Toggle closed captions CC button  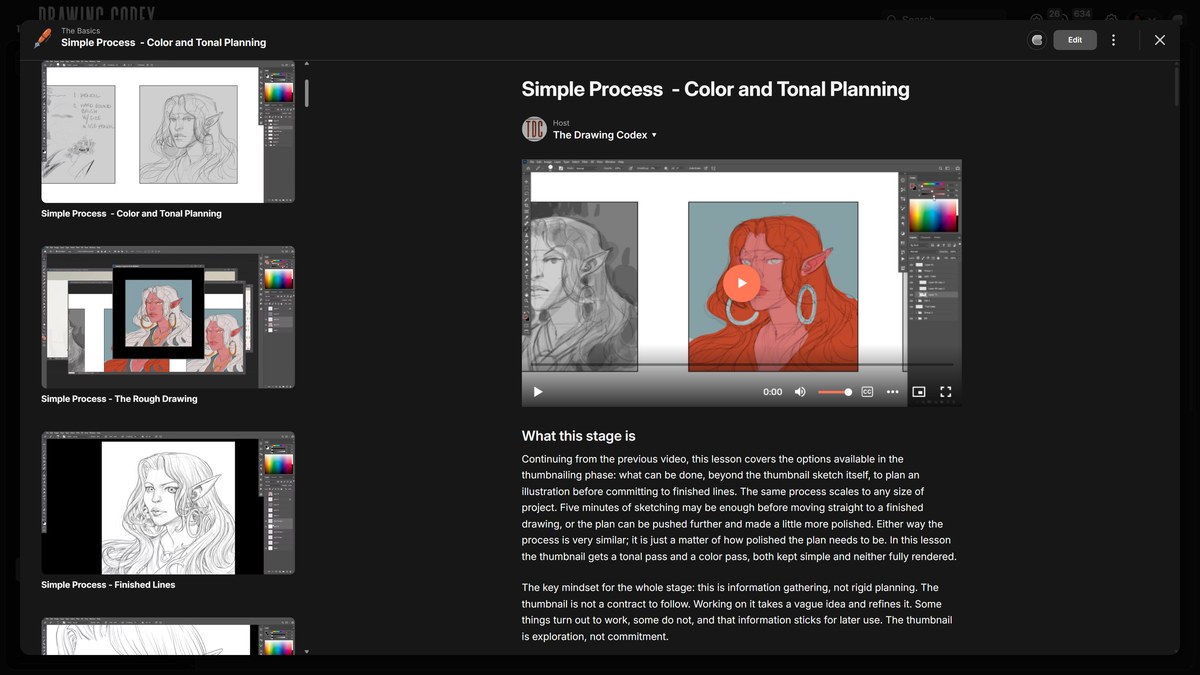tap(867, 392)
